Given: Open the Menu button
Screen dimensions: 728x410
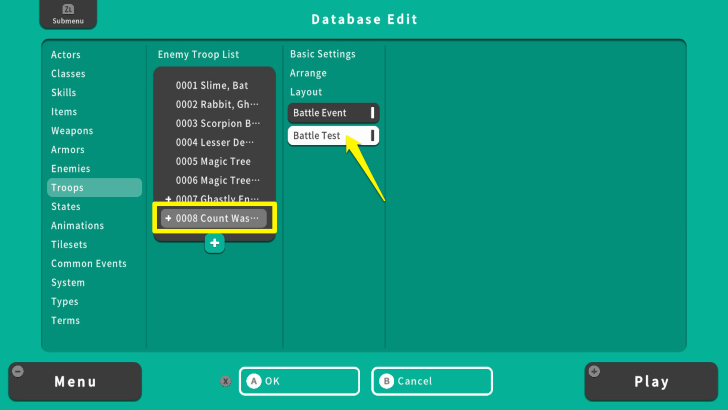Looking at the screenshot, I should [75, 382].
